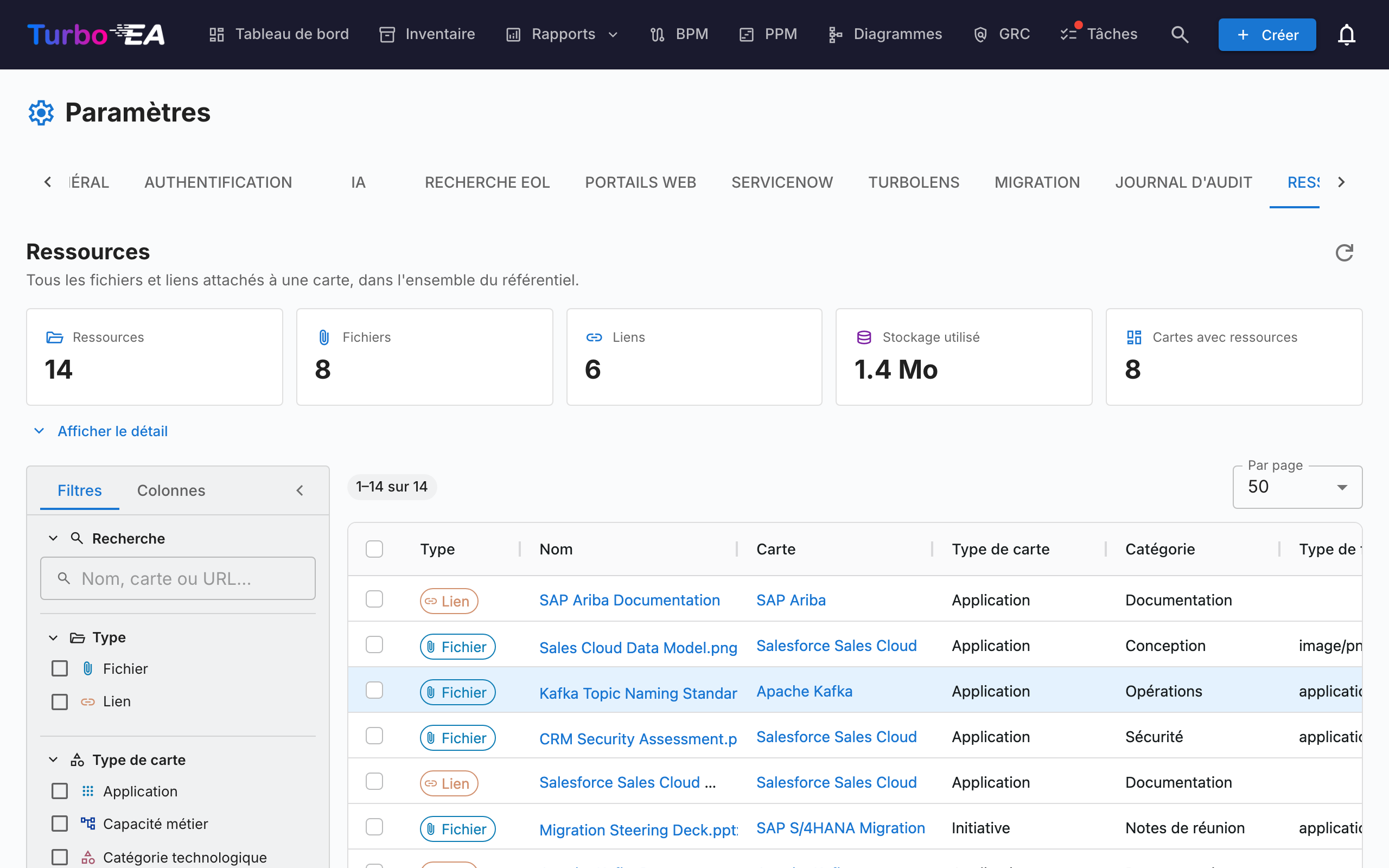Select the SAP Ariba Documentation row checkbox
Image resolution: width=1389 pixels, height=868 pixels.
[374, 599]
